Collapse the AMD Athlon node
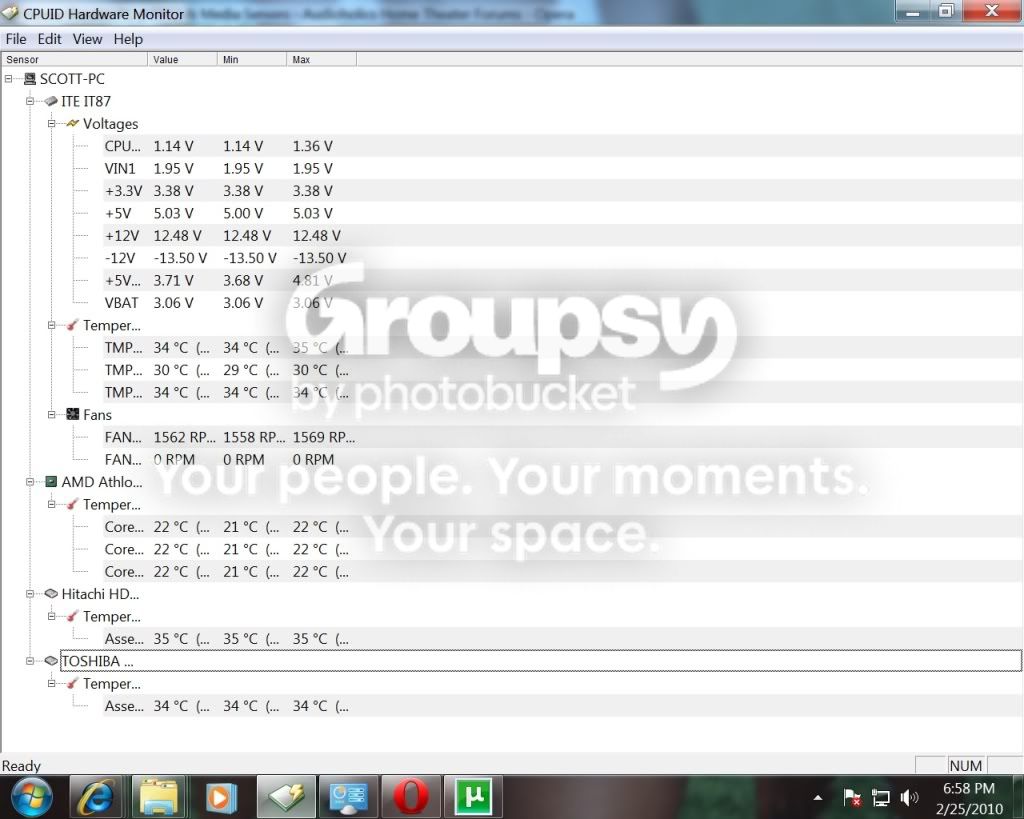Screen dimensions: 1024x819 30,482
